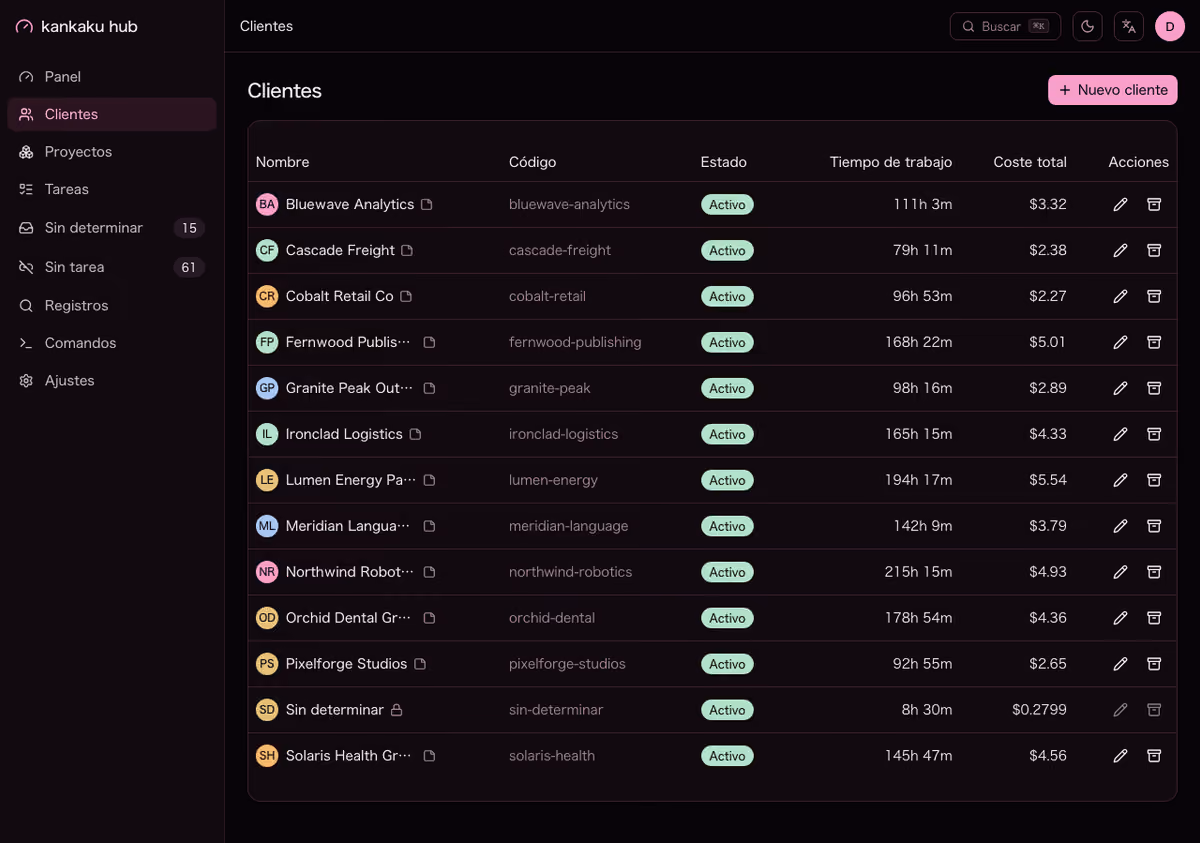Open Sin determinar sidebar item
This screenshot has height=843, width=1200.
[x=112, y=228]
